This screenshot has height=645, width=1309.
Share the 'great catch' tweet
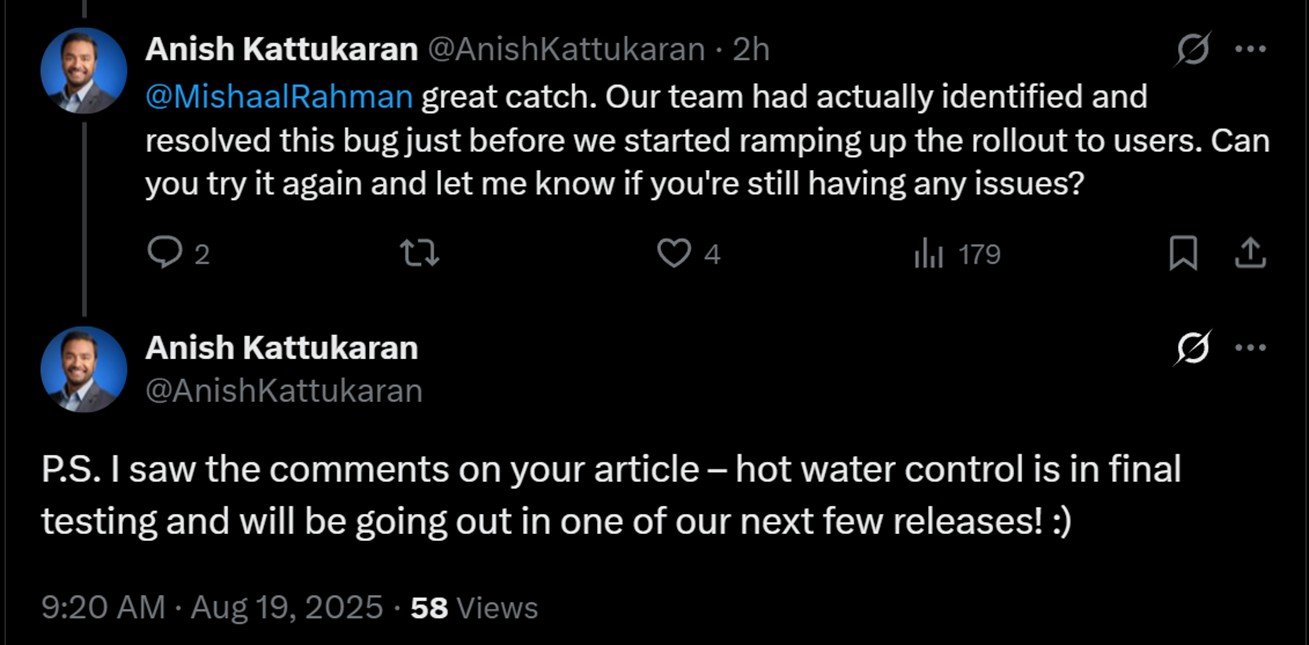pos(1249,256)
